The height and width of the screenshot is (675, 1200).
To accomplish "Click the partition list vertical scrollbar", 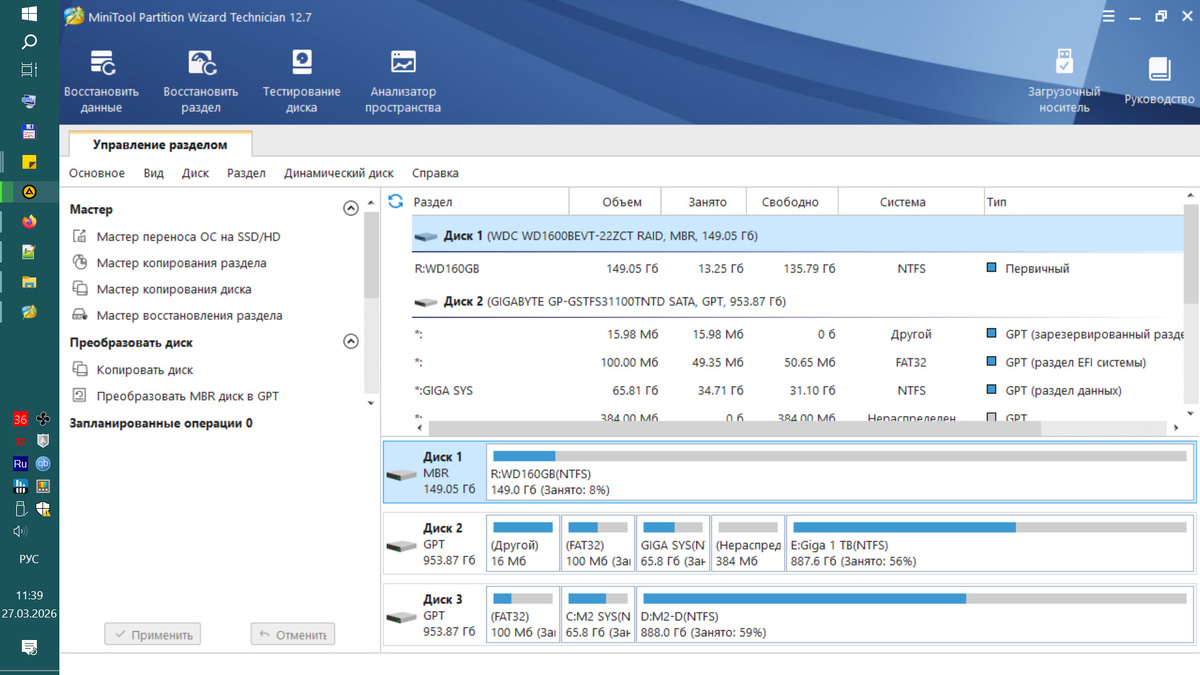I will point(1191,252).
